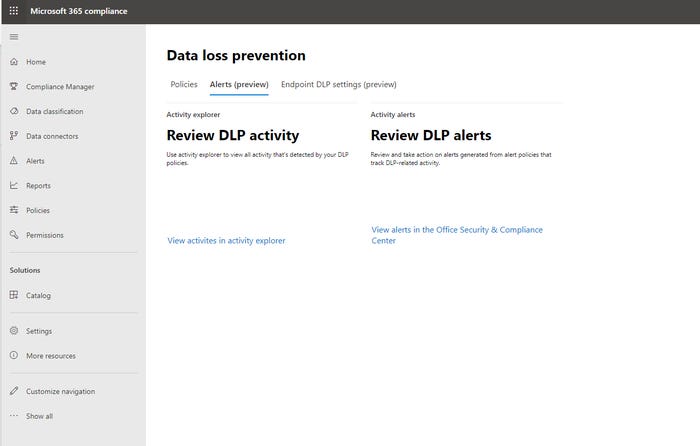Open Endpoint DLP settings (preview) tab
700x446 pixels.
click(339, 85)
